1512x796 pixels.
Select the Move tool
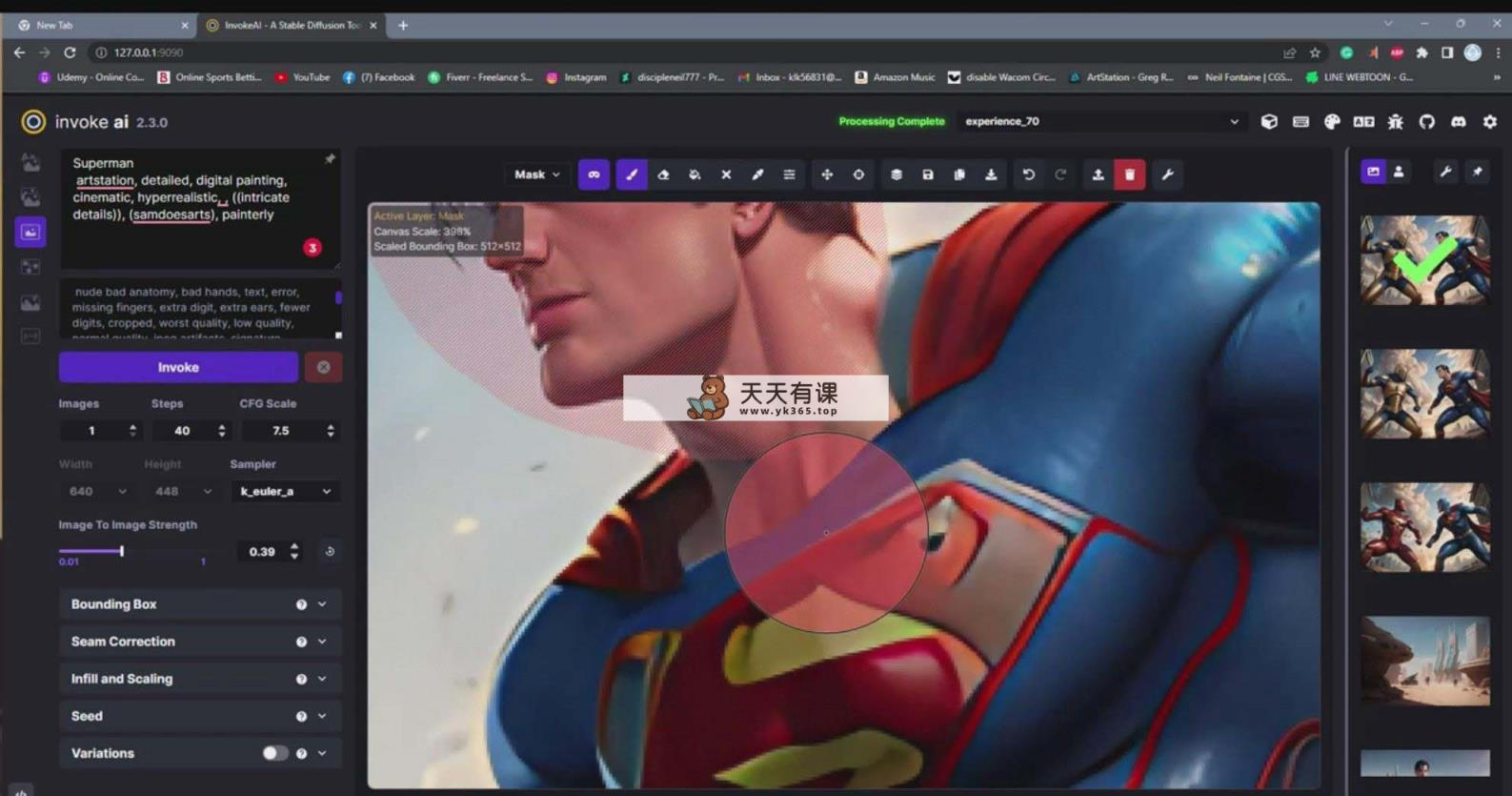(x=827, y=174)
